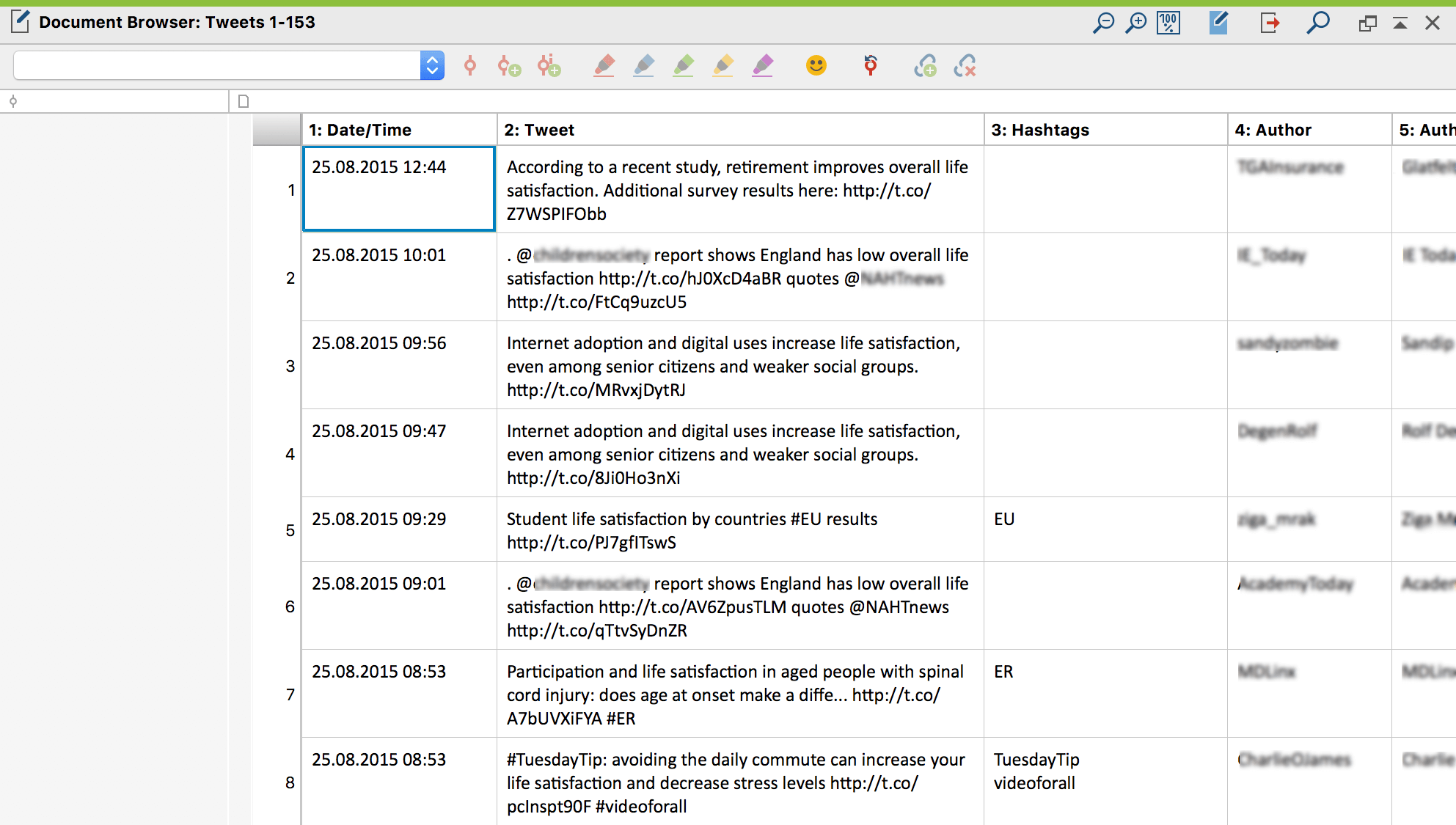Select cell 25.08.2015 12:44
1456x825 pixels.
click(399, 189)
